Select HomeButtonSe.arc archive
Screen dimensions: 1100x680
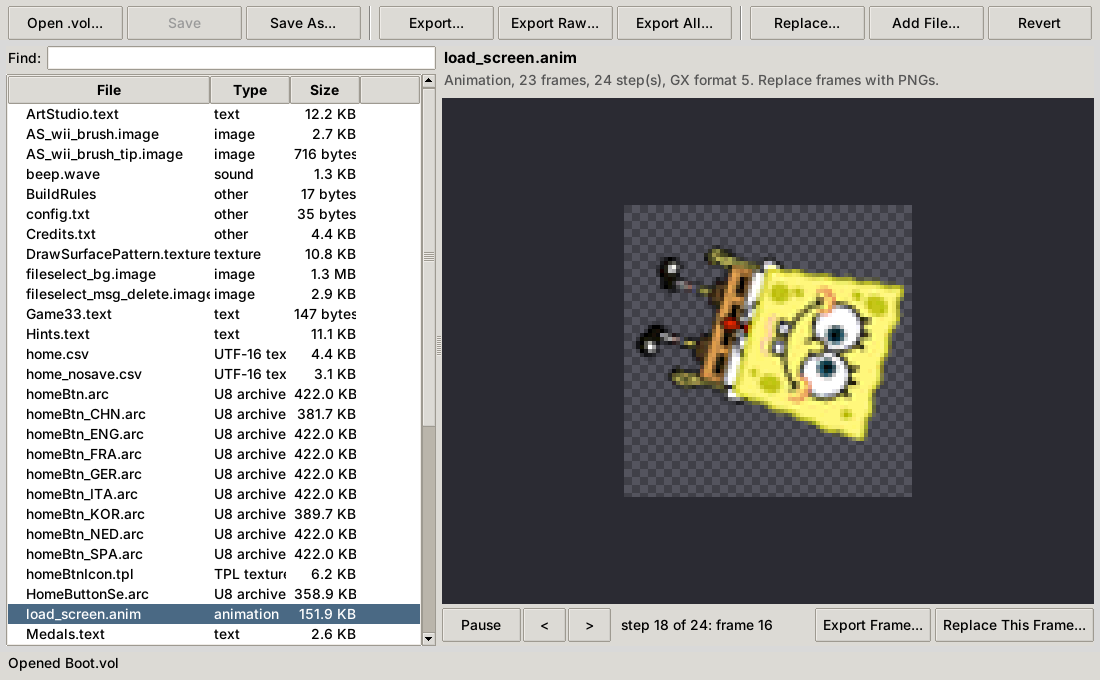(214, 594)
